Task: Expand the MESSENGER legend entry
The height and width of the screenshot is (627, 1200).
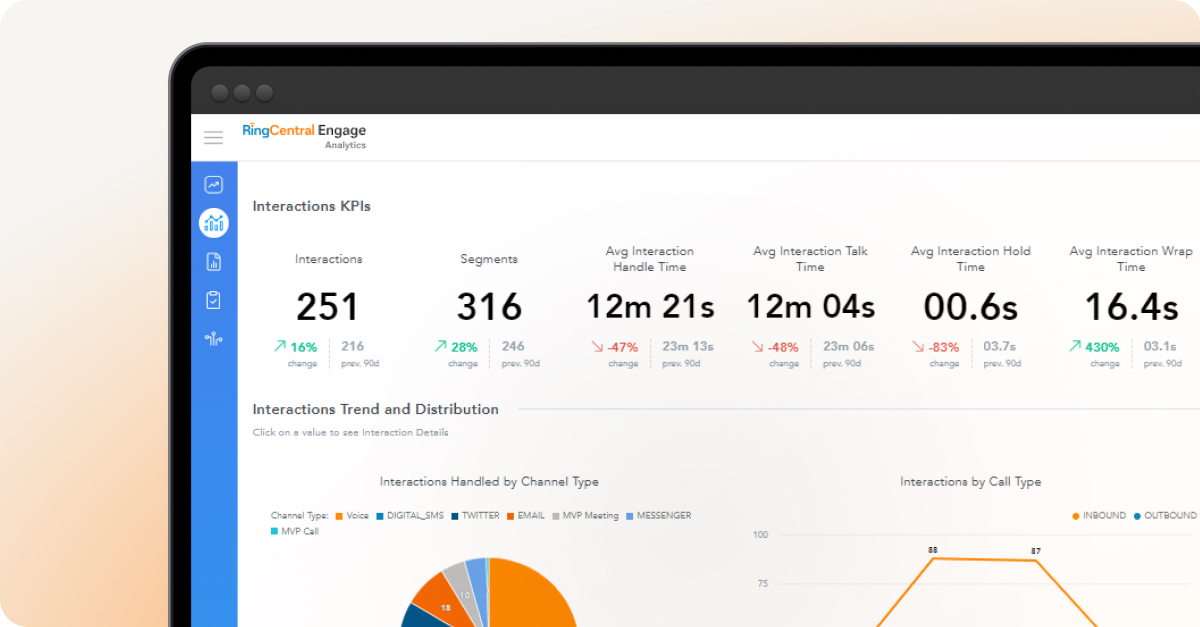Action: click(660, 515)
